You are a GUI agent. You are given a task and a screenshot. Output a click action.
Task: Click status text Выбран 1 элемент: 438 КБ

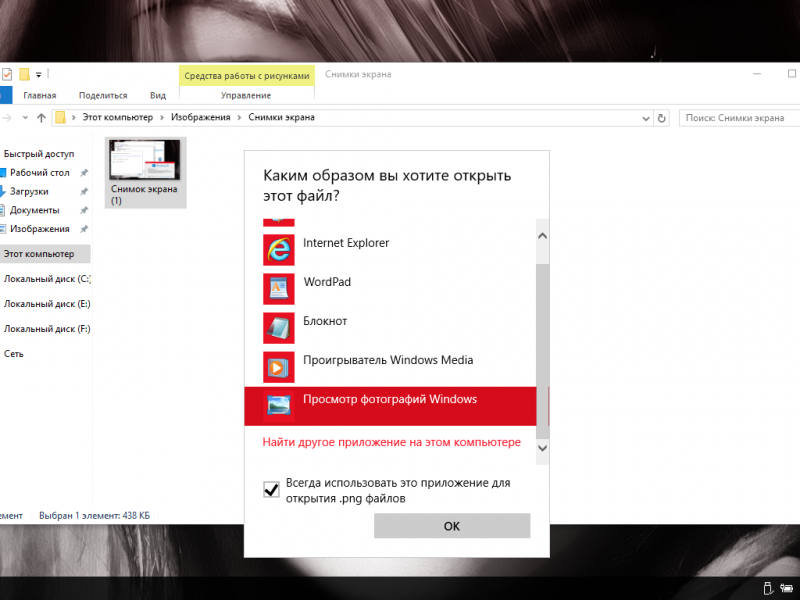click(x=94, y=516)
